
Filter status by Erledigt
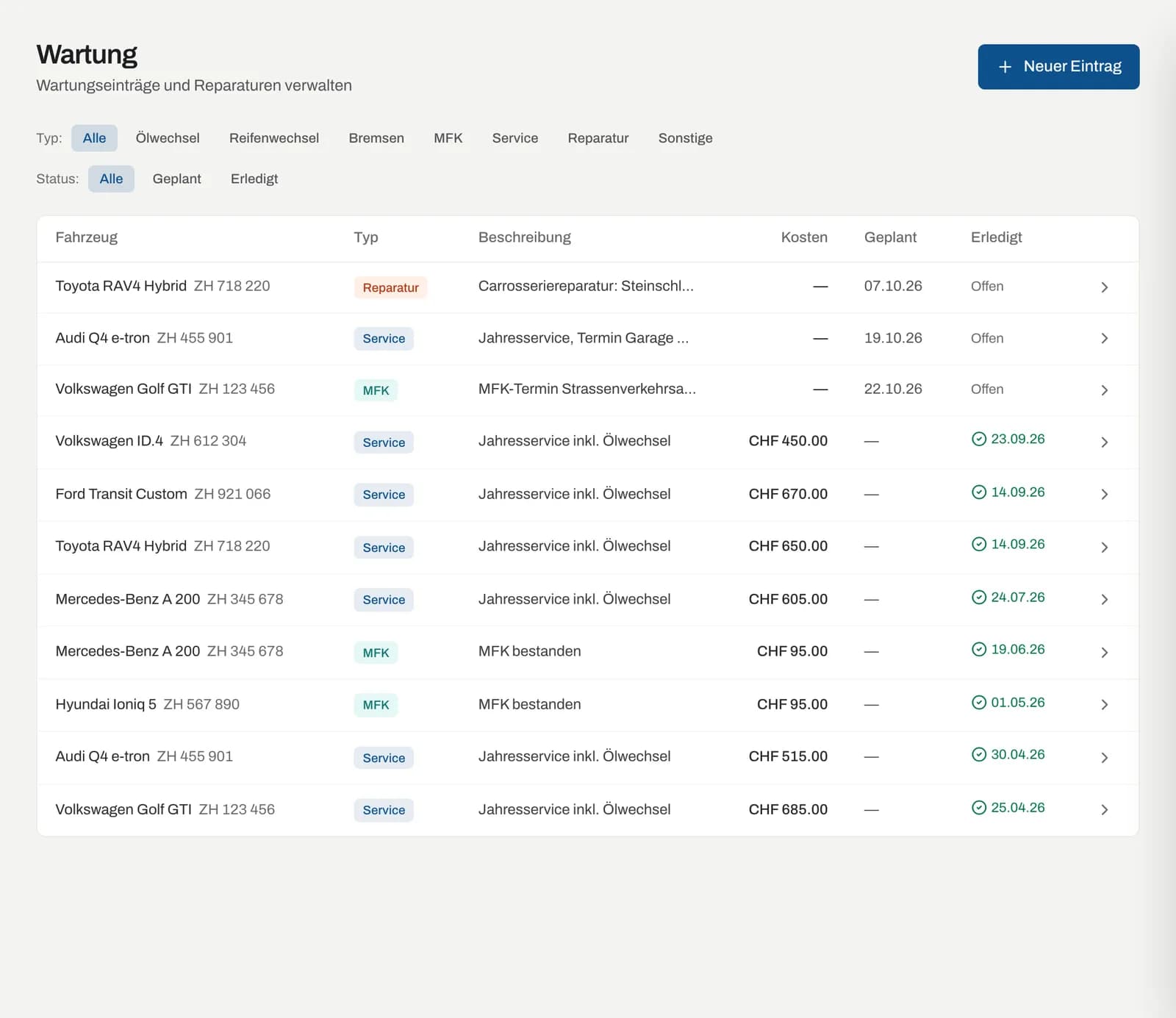click(254, 179)
